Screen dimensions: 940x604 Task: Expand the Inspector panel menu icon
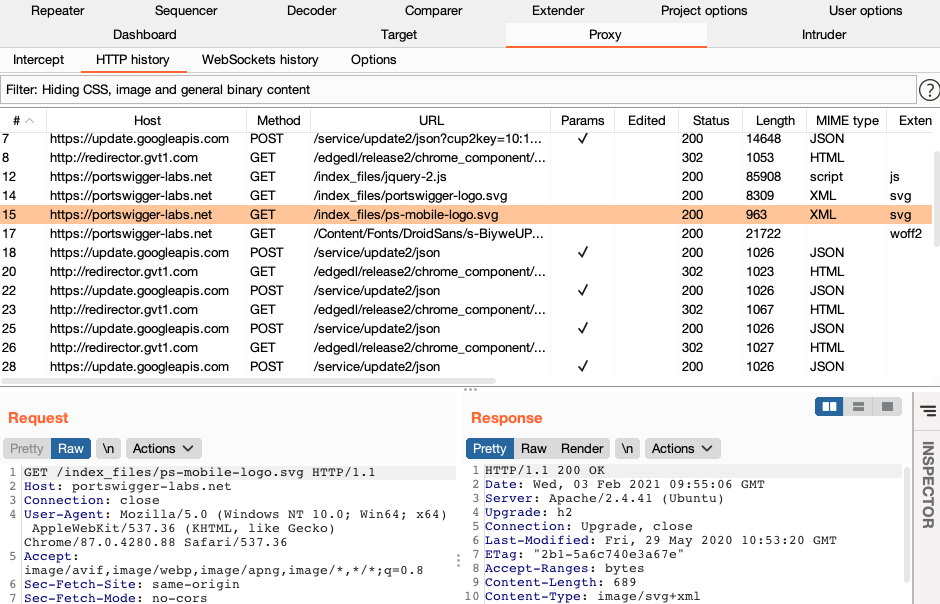click(927, 410)
